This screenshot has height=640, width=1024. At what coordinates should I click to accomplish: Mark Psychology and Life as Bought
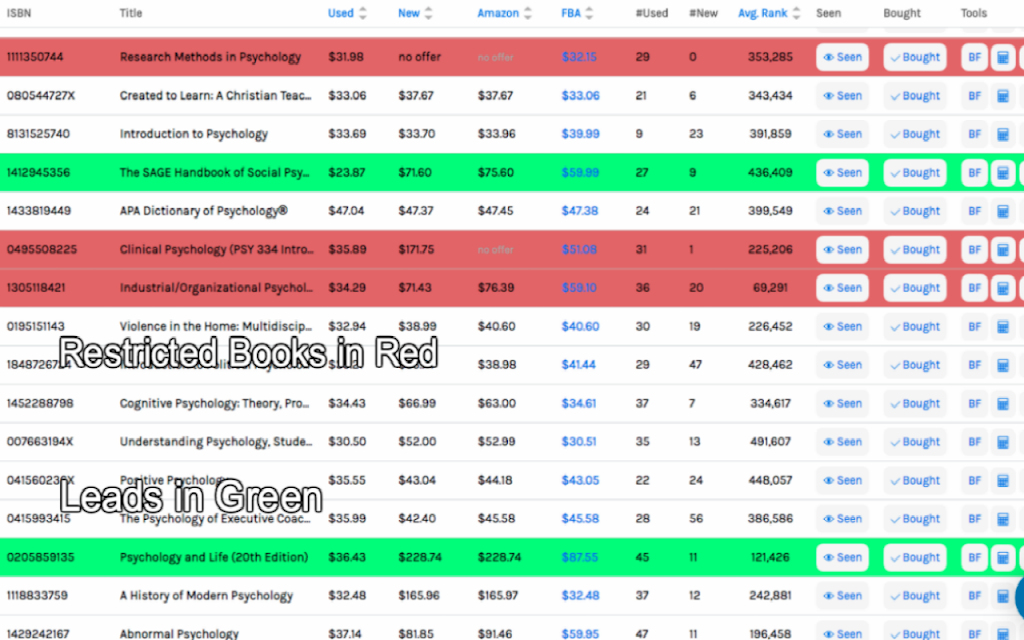click(915, 558)
